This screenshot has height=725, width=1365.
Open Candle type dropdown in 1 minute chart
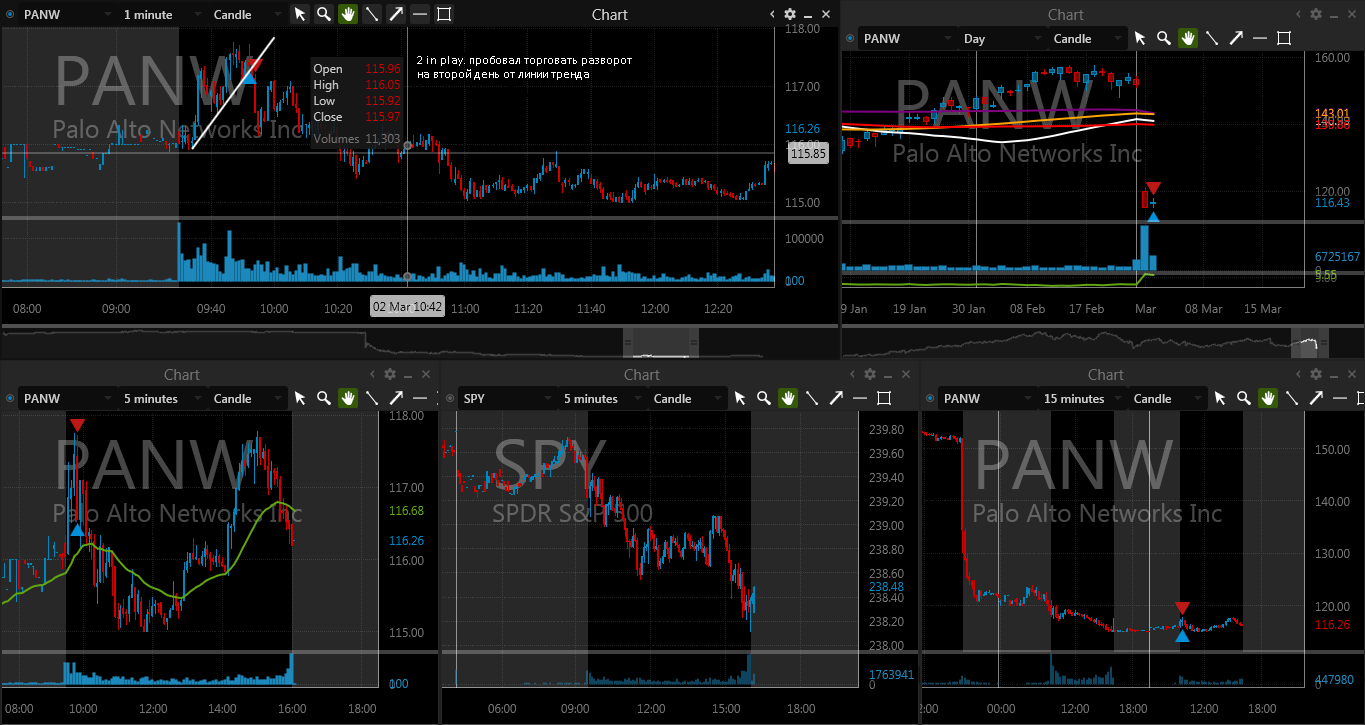pyautogui.click(x=247, y=15)
